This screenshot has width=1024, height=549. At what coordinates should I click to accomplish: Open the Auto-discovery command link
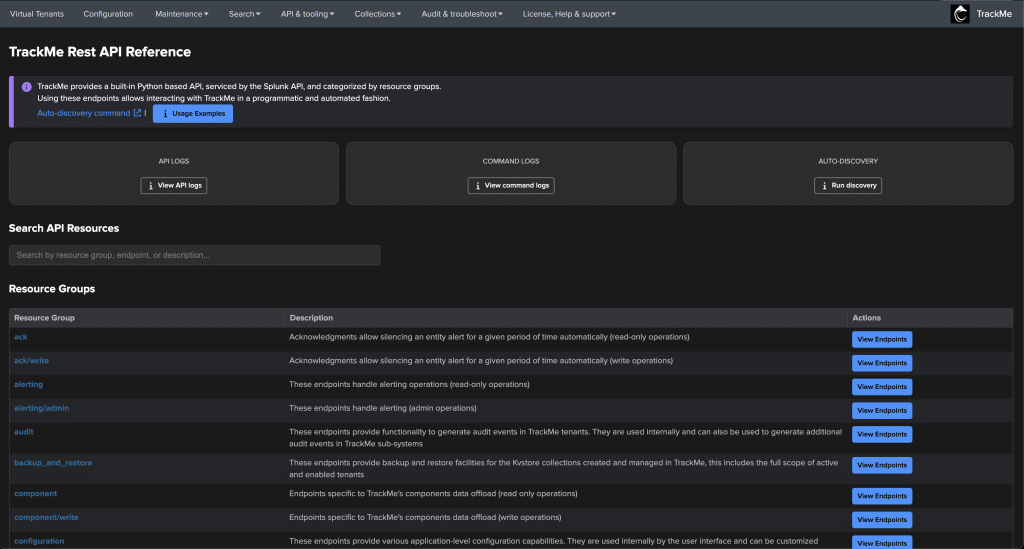coord(83,113)
